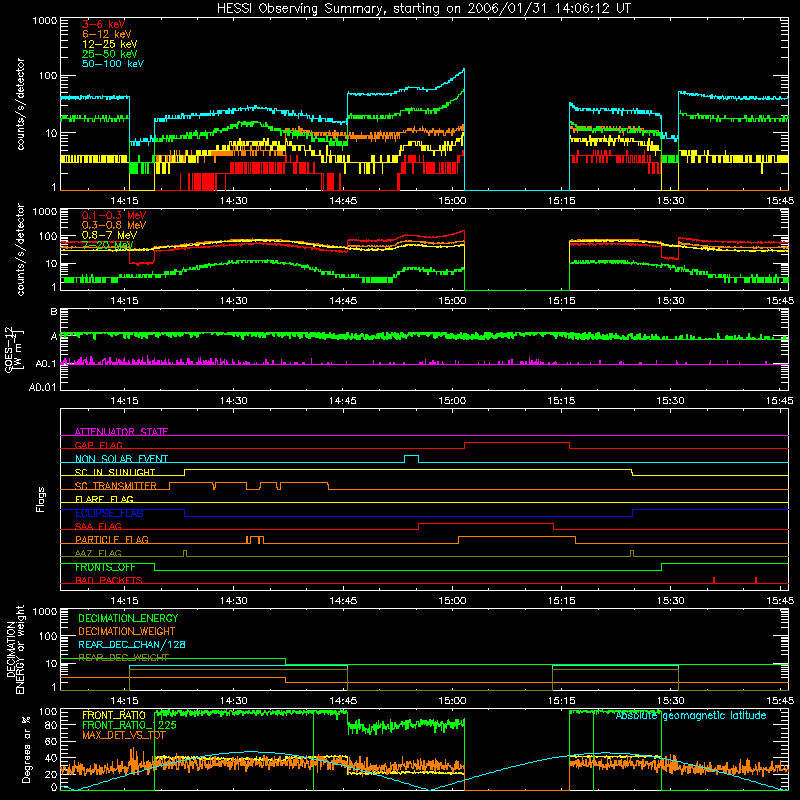Select the FRONT_RATIO_1225 legend label
The image size is (800, 800).
point(129,725)
